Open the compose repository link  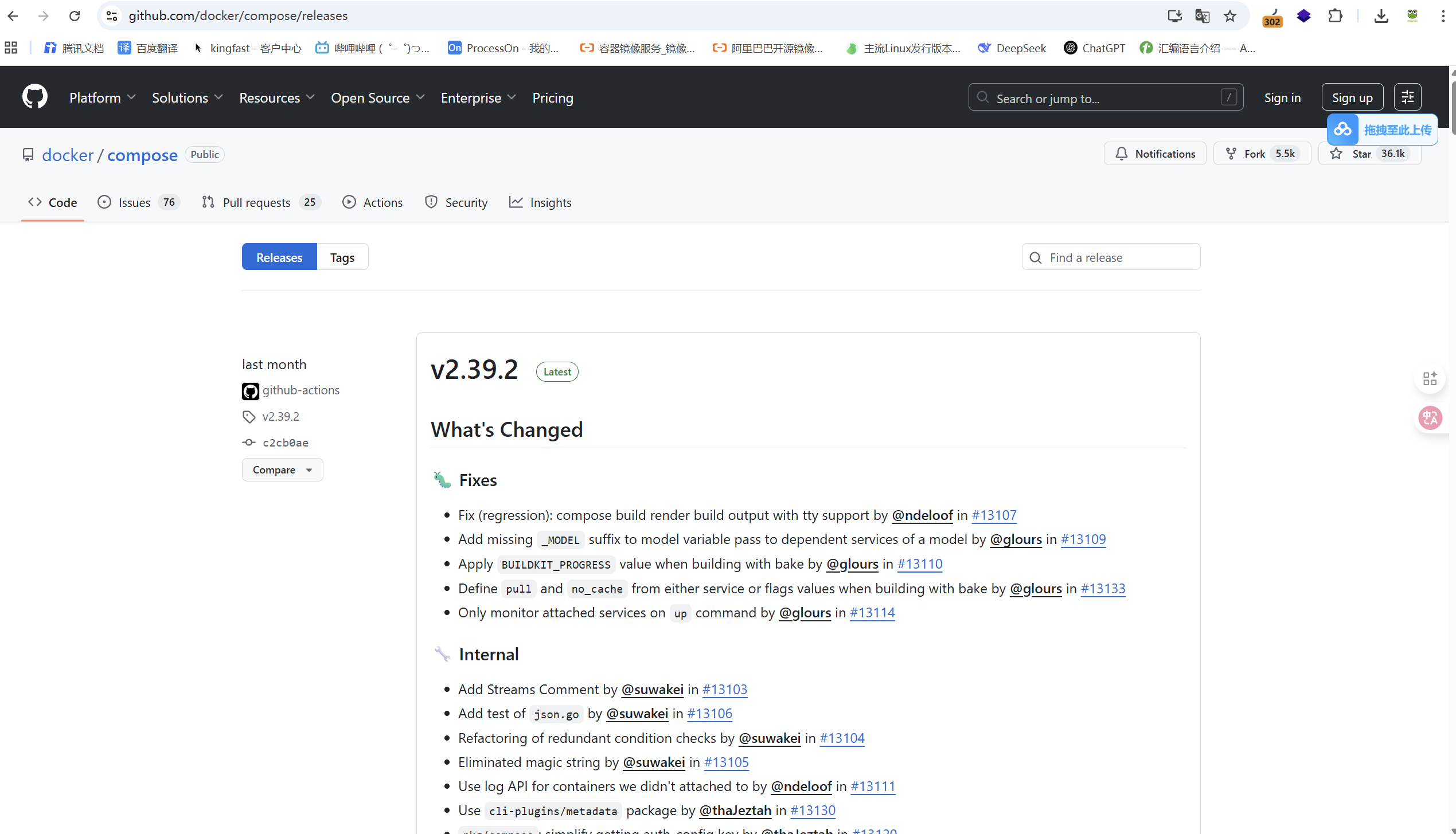click(x=142, y=155)
